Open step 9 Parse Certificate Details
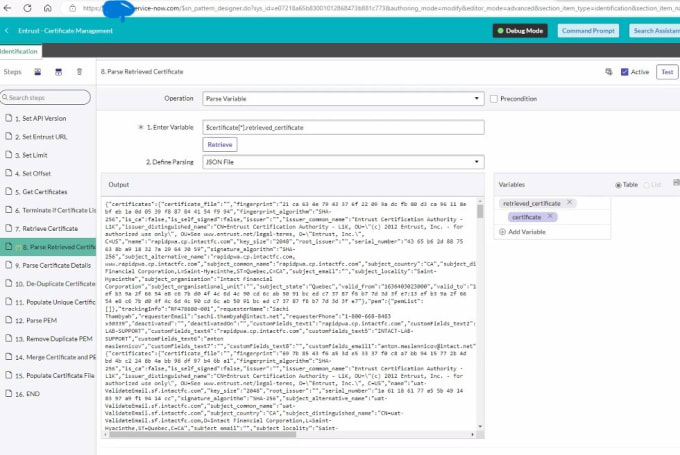The height and width of the screenshot is (455, 680). pos(48,265)
